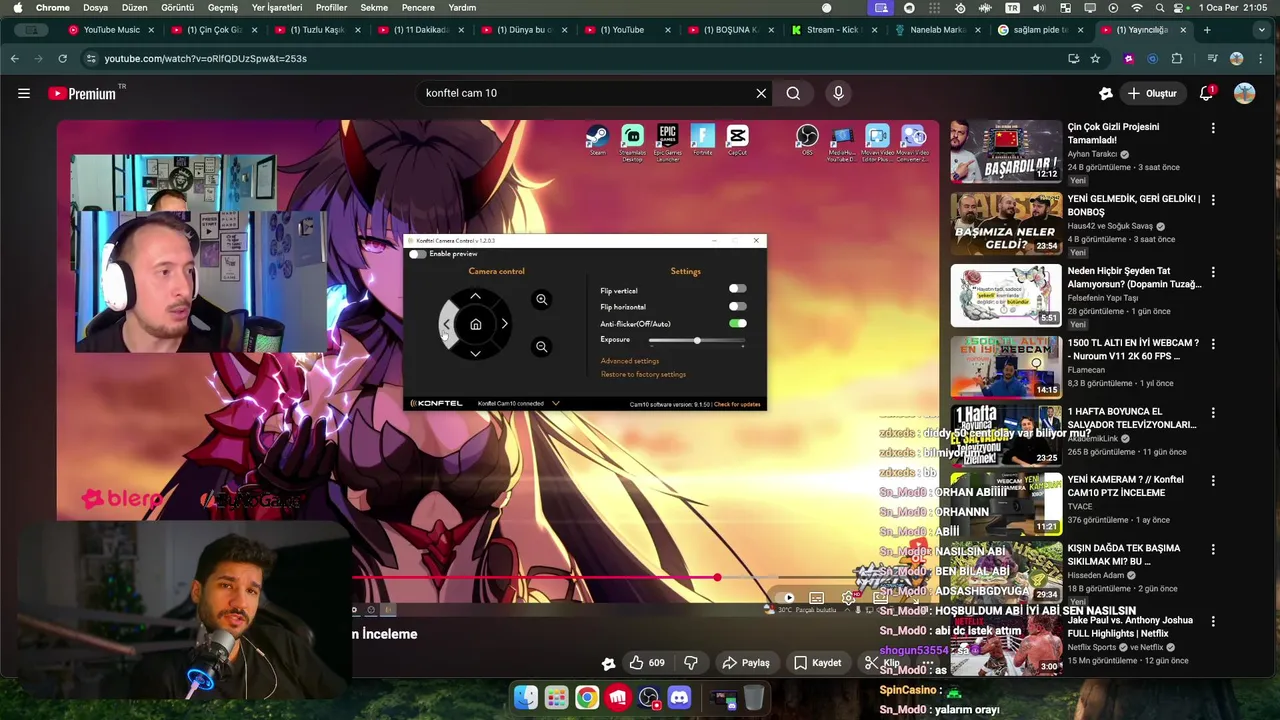Toggle Enable preview switch
Image resolution: width=1280 pixels, height=720 pixels.
point(418,254)
